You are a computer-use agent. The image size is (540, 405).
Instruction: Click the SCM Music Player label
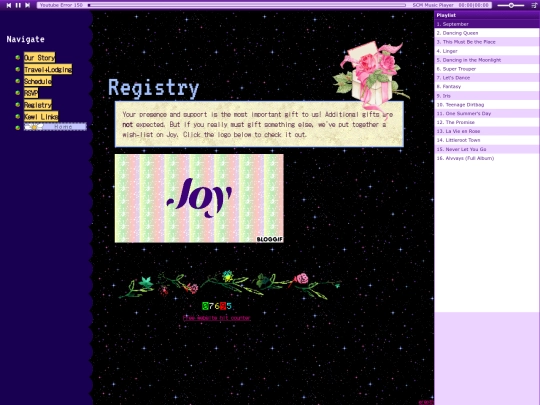point(433,5)
